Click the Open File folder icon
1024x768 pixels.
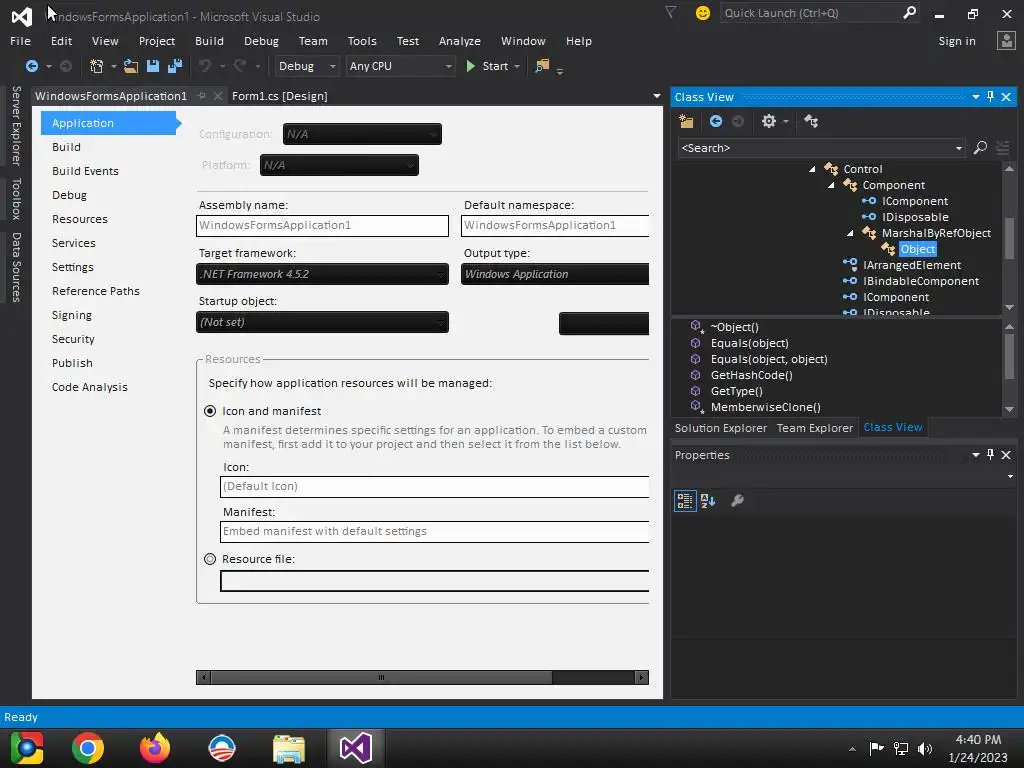point(131,66)
